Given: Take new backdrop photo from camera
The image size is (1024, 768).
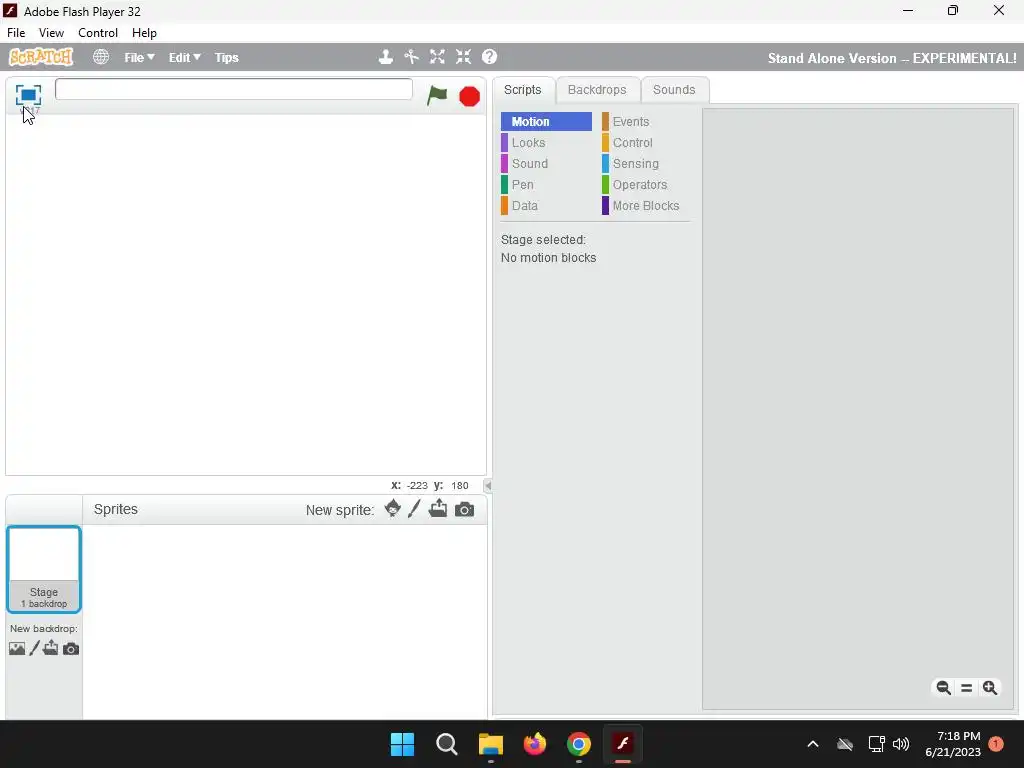Looking at the screenshot, I should (x=71, y=649).
